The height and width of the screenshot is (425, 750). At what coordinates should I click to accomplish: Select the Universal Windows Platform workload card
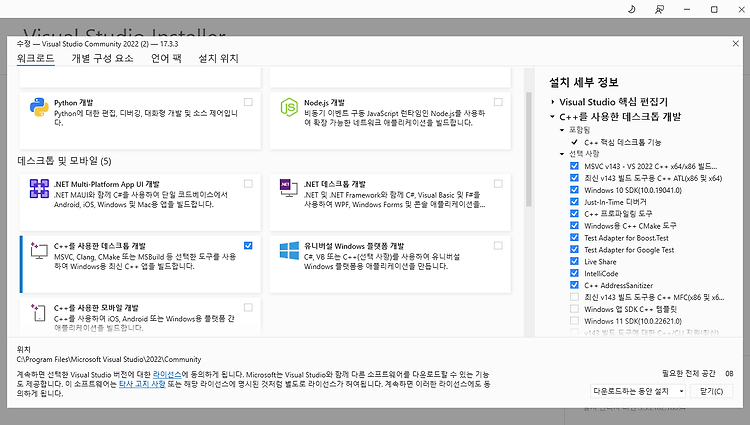[x=390, y=264]
